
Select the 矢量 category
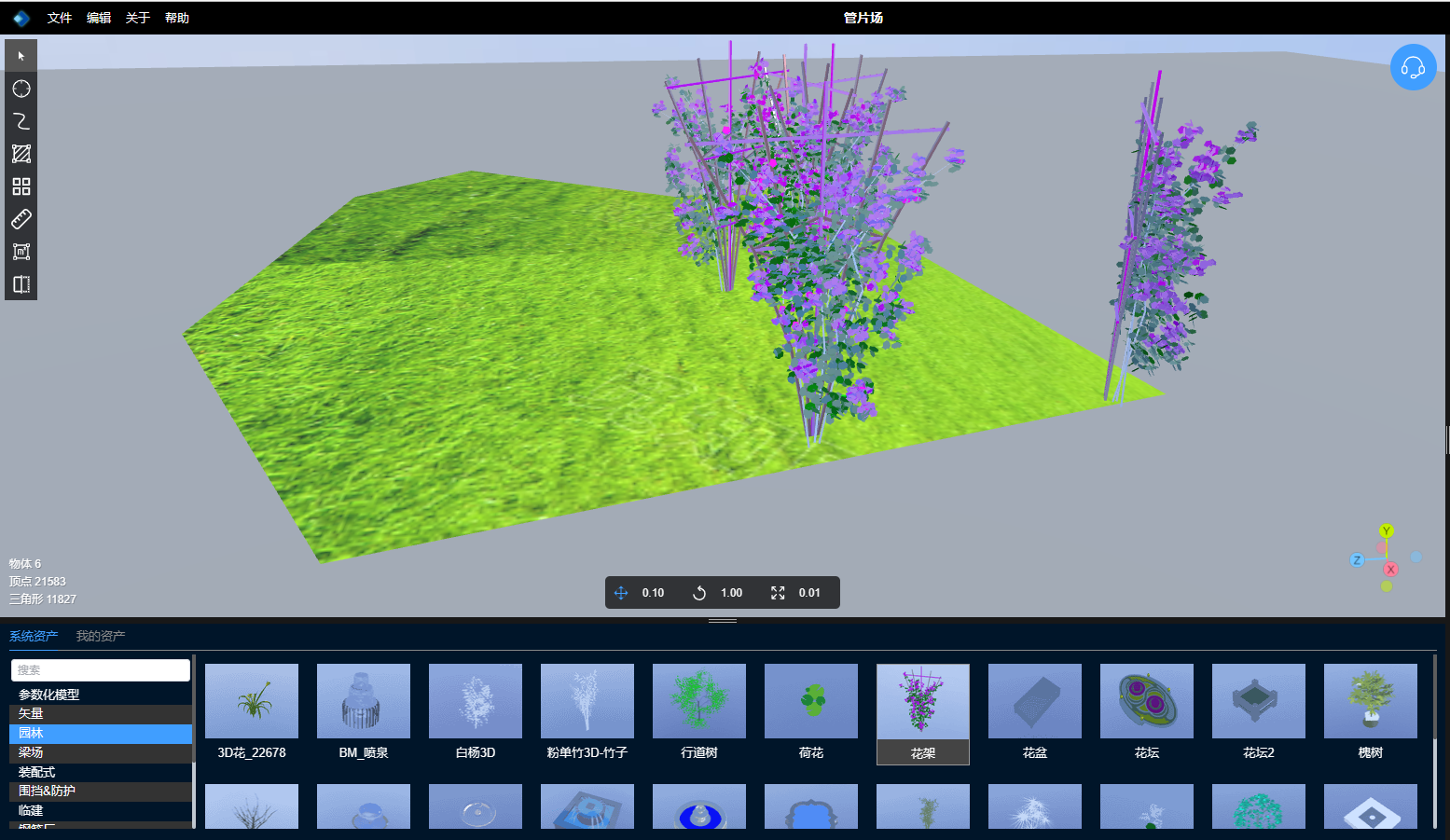pyautogui.click(x=101, y=714)
